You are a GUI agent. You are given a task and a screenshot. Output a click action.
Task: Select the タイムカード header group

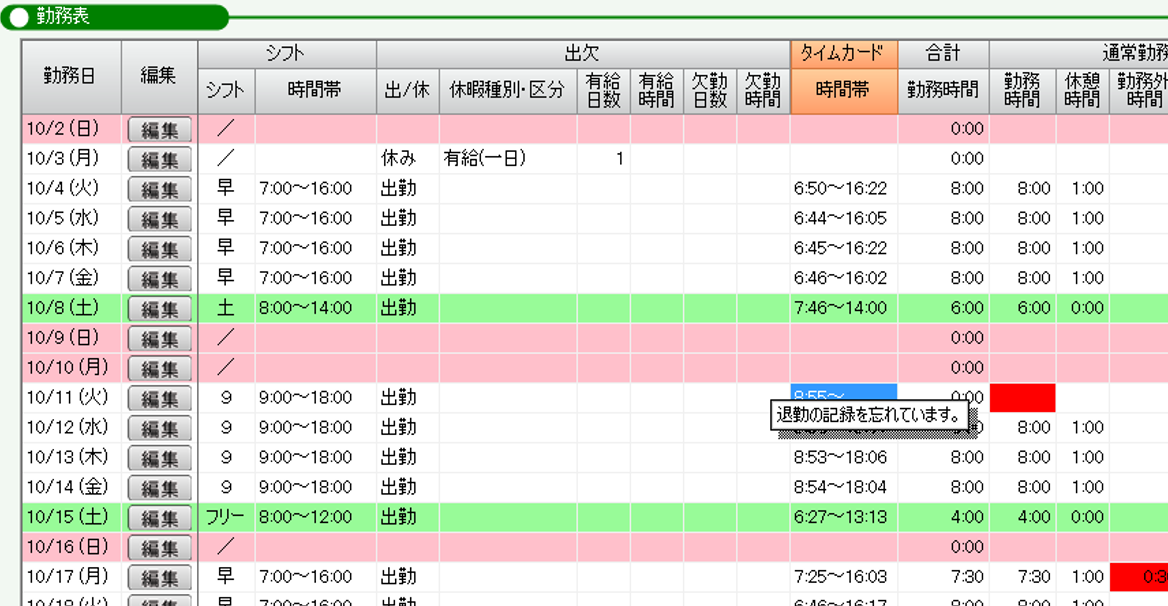pos(844,54)
